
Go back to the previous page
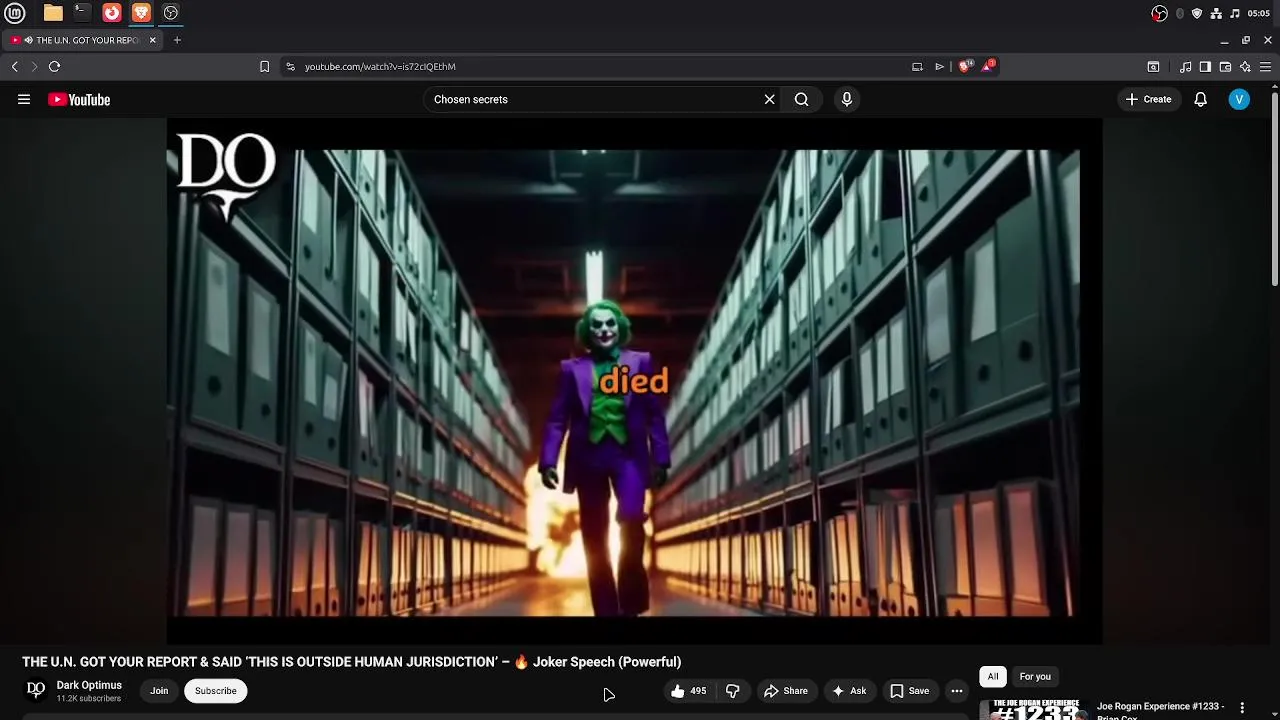pos(15,66)
